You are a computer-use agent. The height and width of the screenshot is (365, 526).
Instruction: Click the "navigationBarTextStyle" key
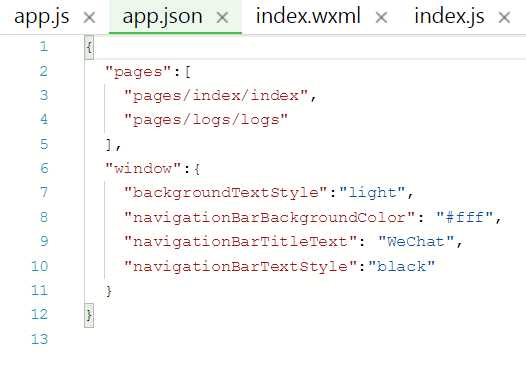tap(240, 266)
